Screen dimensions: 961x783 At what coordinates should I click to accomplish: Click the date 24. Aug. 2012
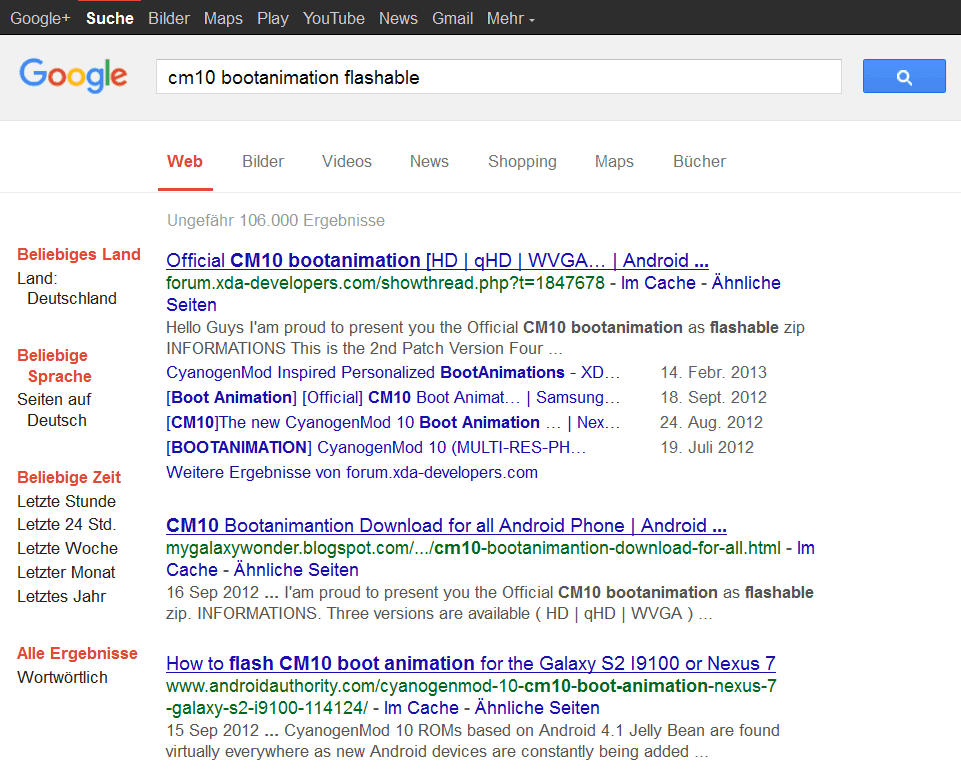click(711, 423)
